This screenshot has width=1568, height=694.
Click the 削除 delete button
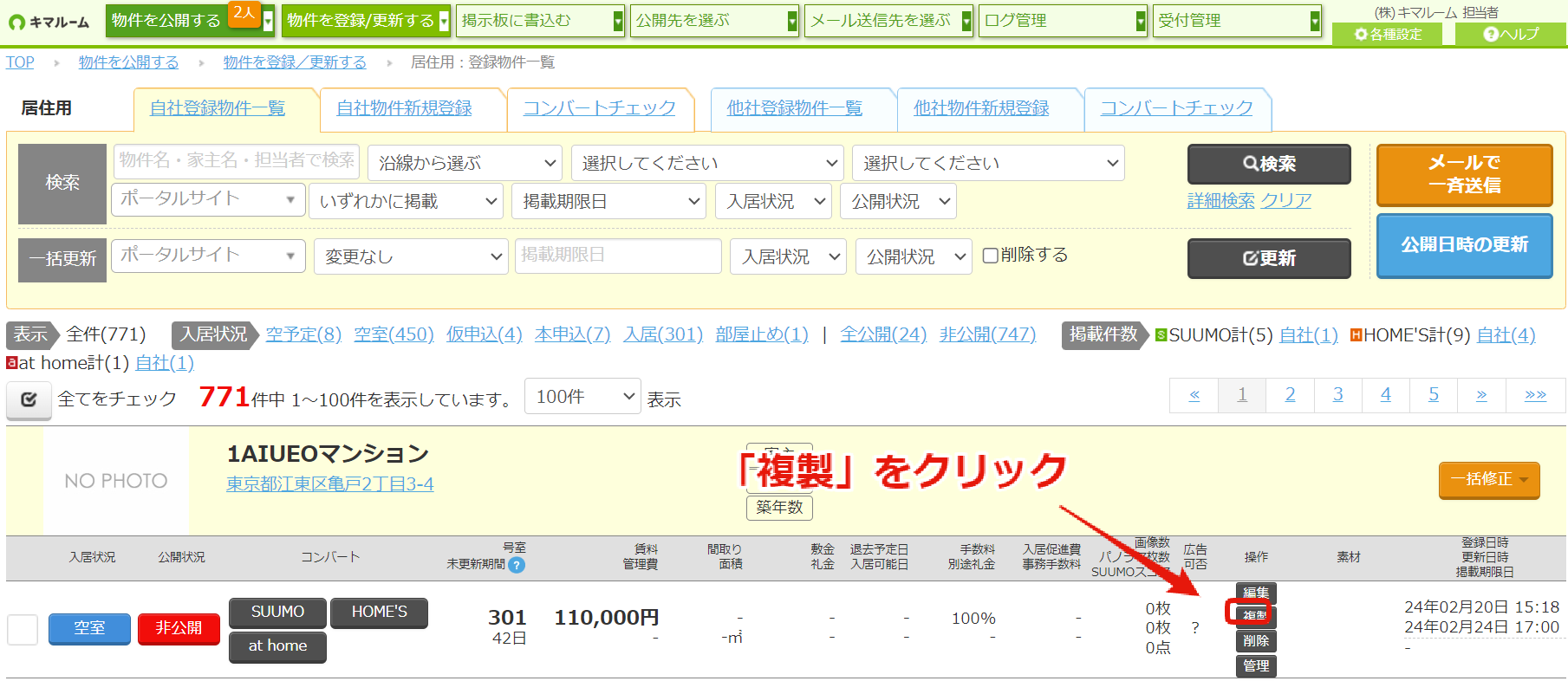(1256, 641)
